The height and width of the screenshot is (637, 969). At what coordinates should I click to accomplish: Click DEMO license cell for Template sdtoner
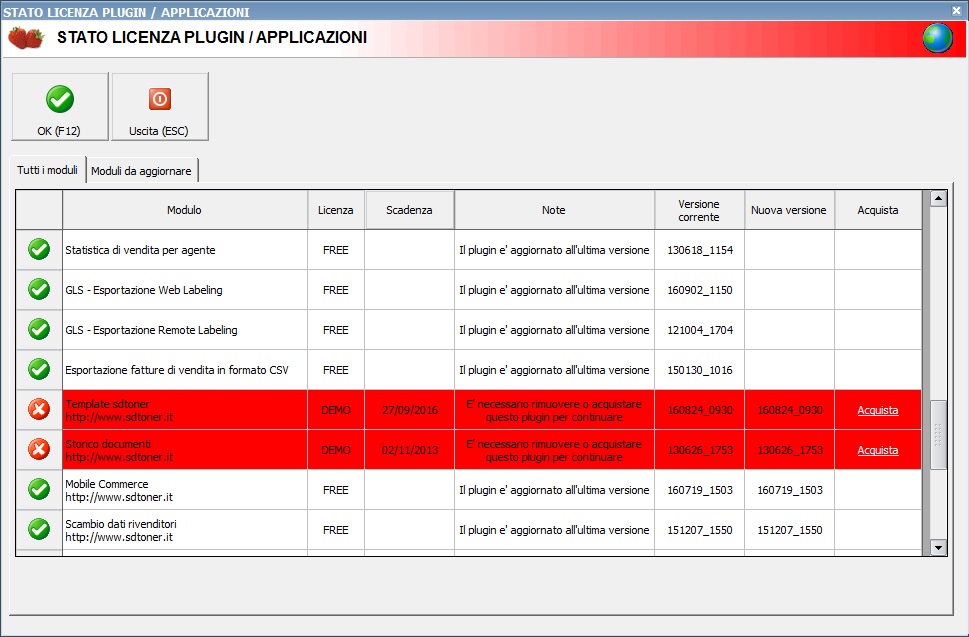336,410
